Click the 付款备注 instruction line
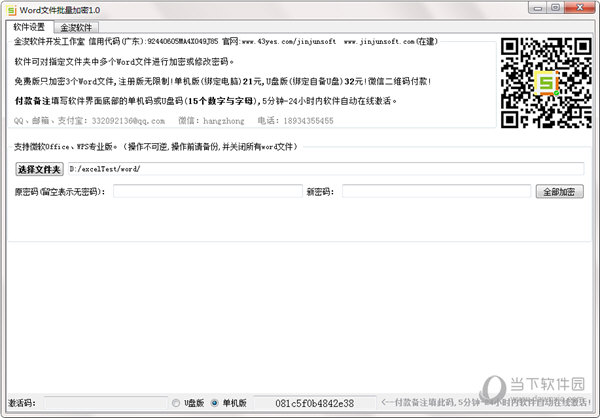This screenshot has height=418, width=600. (x=205, y=101)
